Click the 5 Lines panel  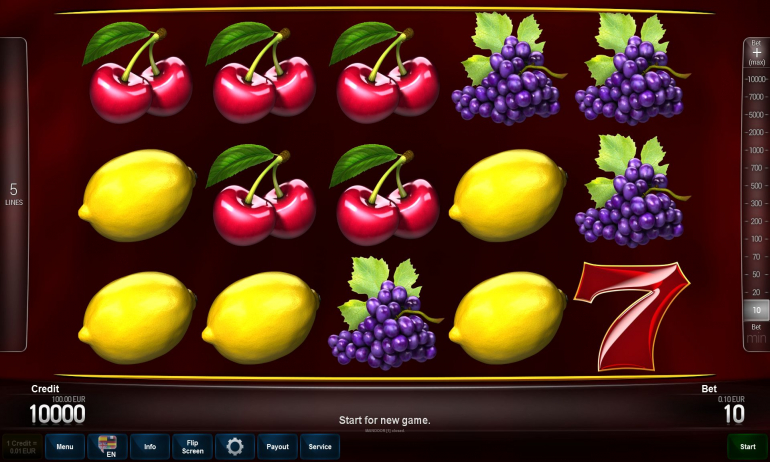[13, 194]
